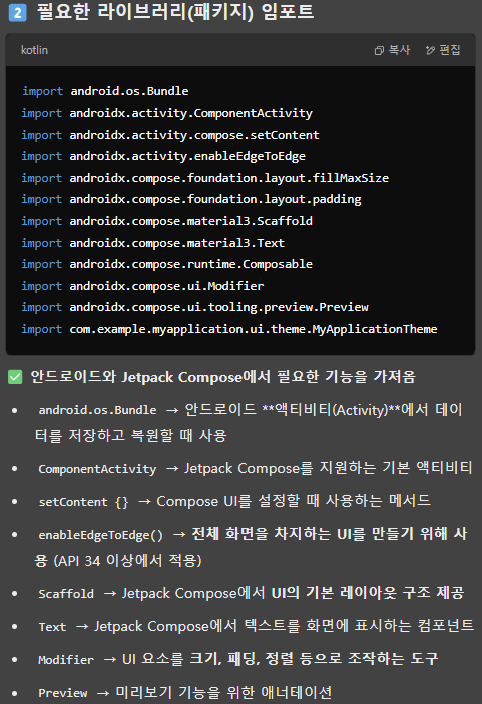Click the text Jetpack Compose를 지원하는 기본 액티비티
Screen dimensions: 482x704
click(328, 468)
